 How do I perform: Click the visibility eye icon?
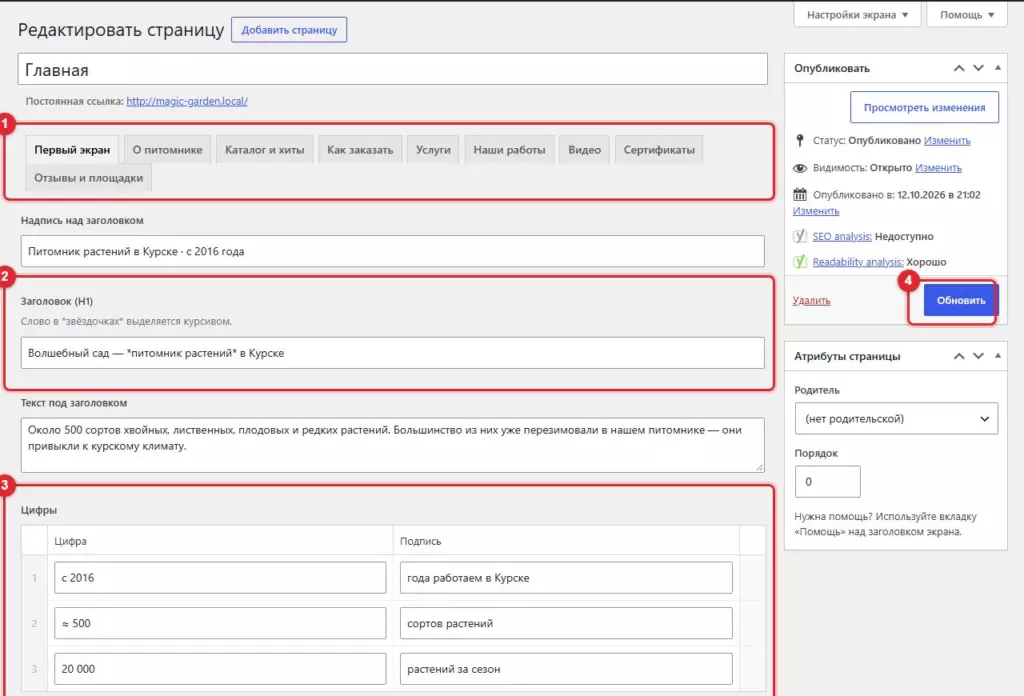click(x=799, y=168)
